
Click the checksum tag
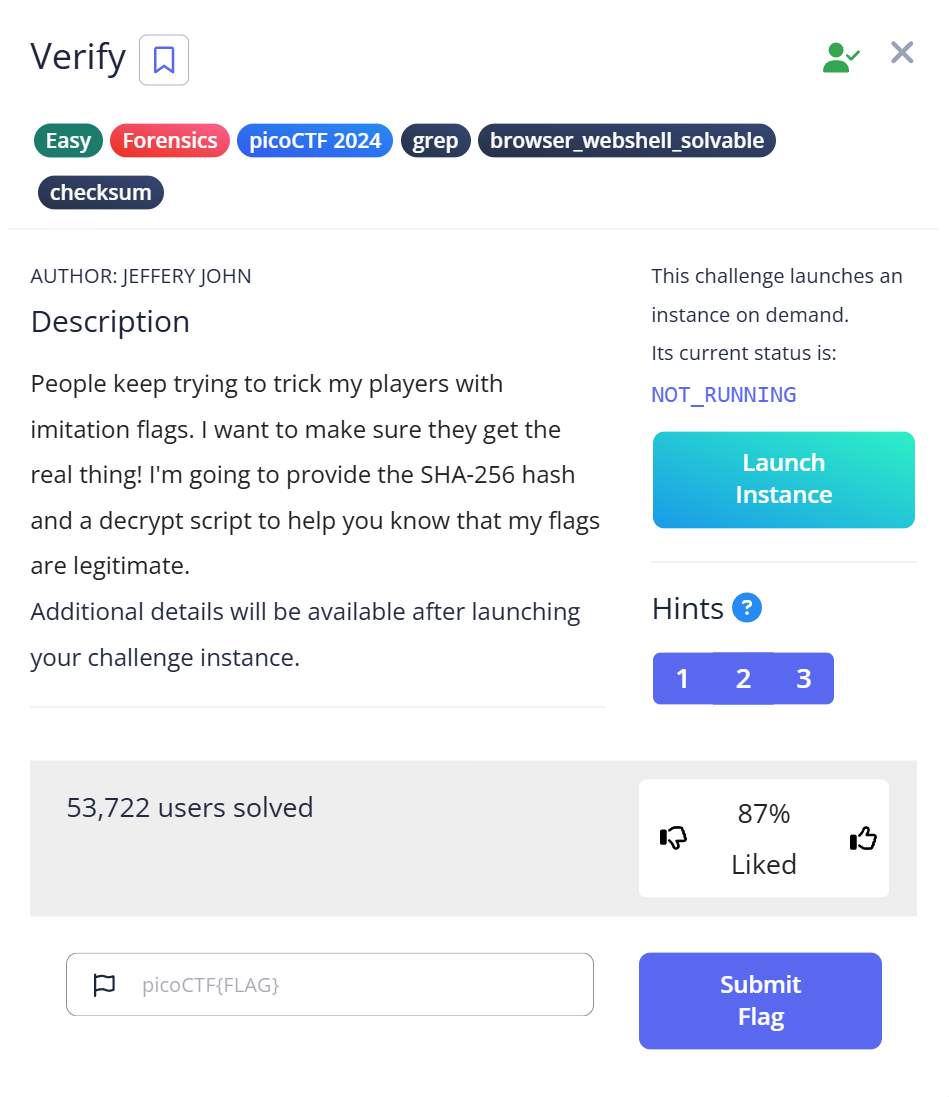(x=100, y=192)
